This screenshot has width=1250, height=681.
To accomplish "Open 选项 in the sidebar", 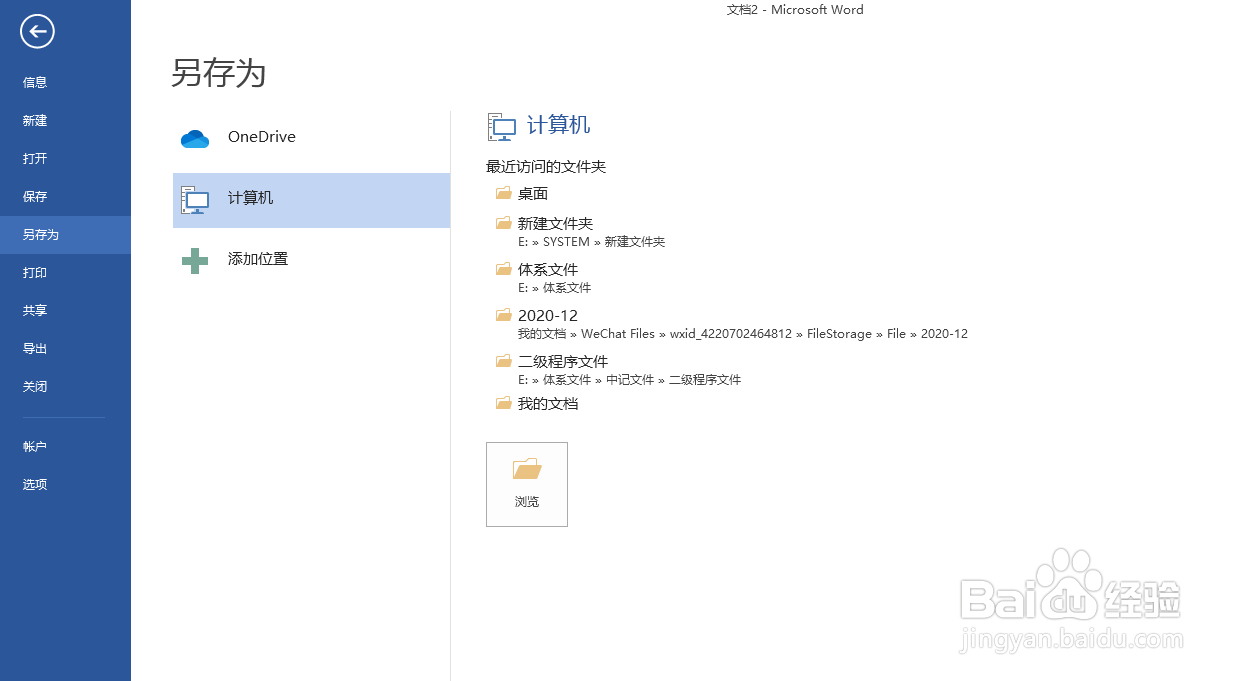I will 65,484.
